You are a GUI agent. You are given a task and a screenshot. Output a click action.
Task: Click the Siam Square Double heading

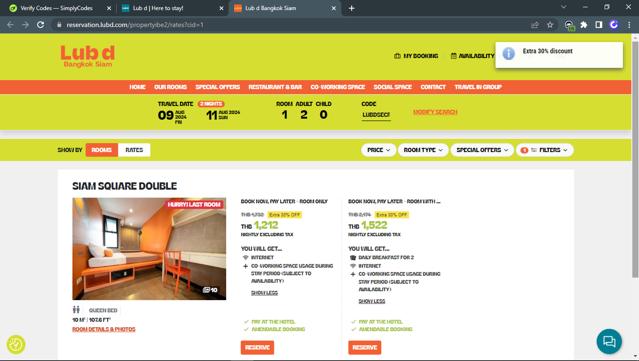(124, 186)
